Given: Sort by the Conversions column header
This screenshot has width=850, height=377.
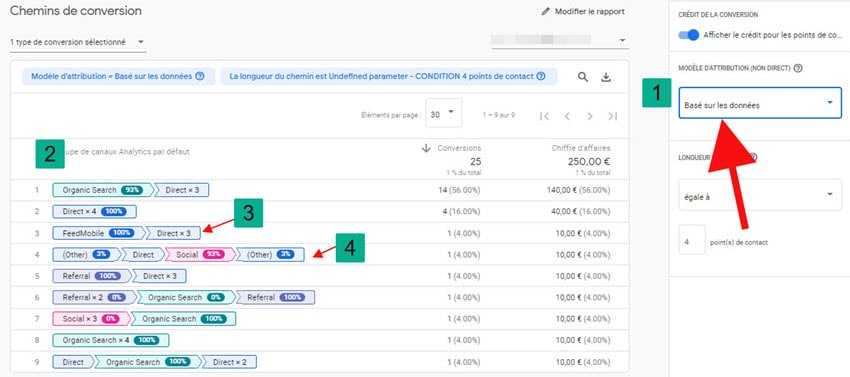Looking at the screenshot, I should click(459, 148).
